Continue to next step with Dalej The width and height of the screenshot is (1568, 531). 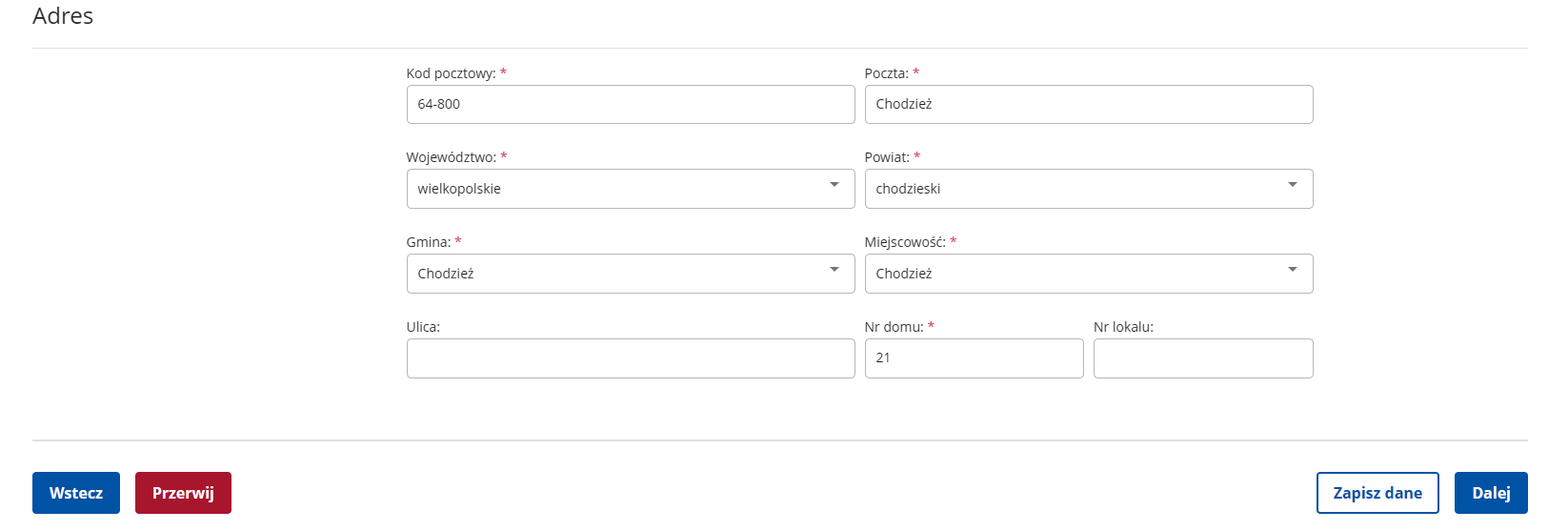click(1491, 493)
